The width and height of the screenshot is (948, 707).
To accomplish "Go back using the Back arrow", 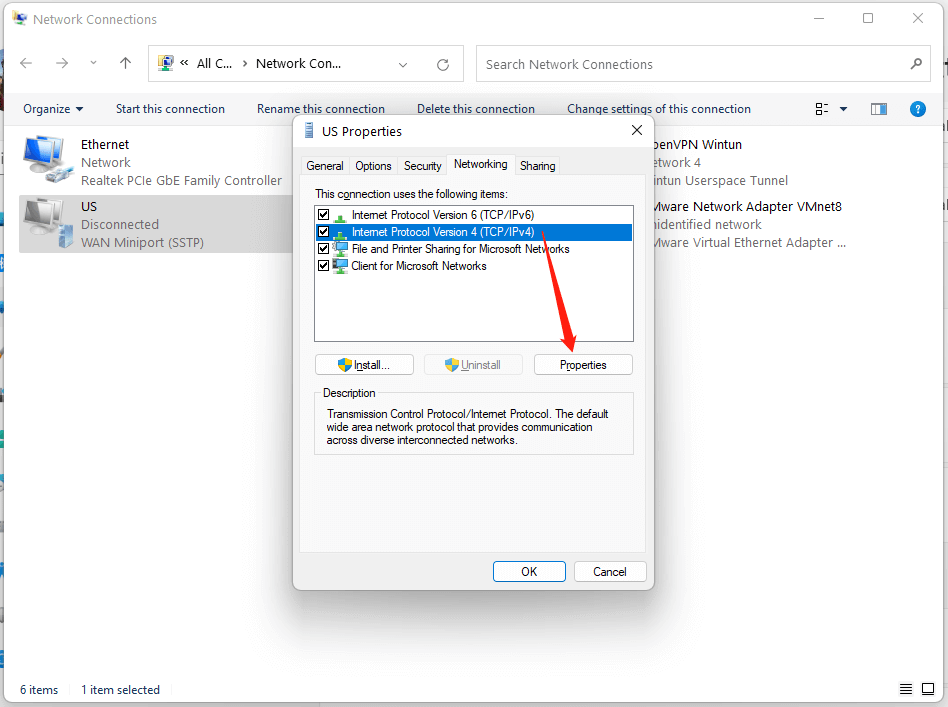I will 26,64.
